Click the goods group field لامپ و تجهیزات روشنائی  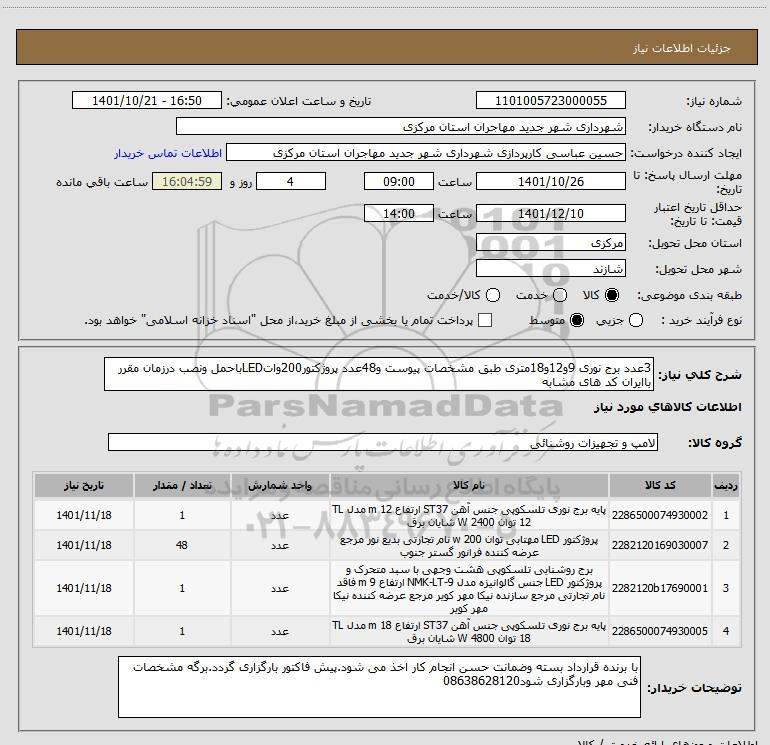(x=383, y=442)
